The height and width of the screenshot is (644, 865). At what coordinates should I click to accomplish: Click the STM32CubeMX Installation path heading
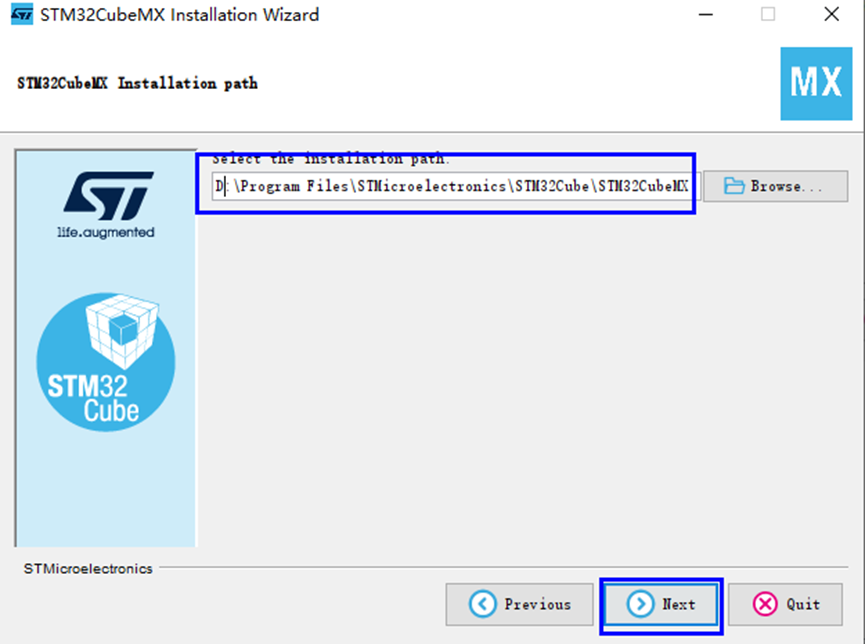pos(137,83)
